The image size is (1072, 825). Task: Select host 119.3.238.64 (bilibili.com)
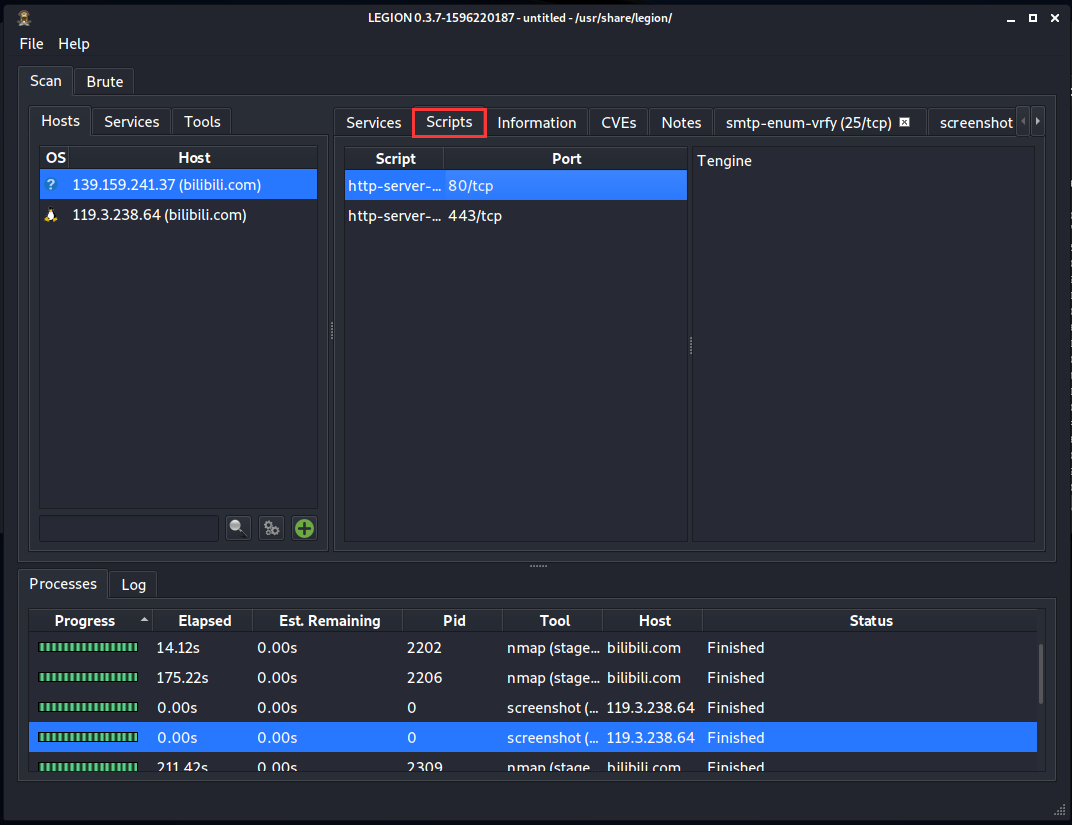point(178,215)
